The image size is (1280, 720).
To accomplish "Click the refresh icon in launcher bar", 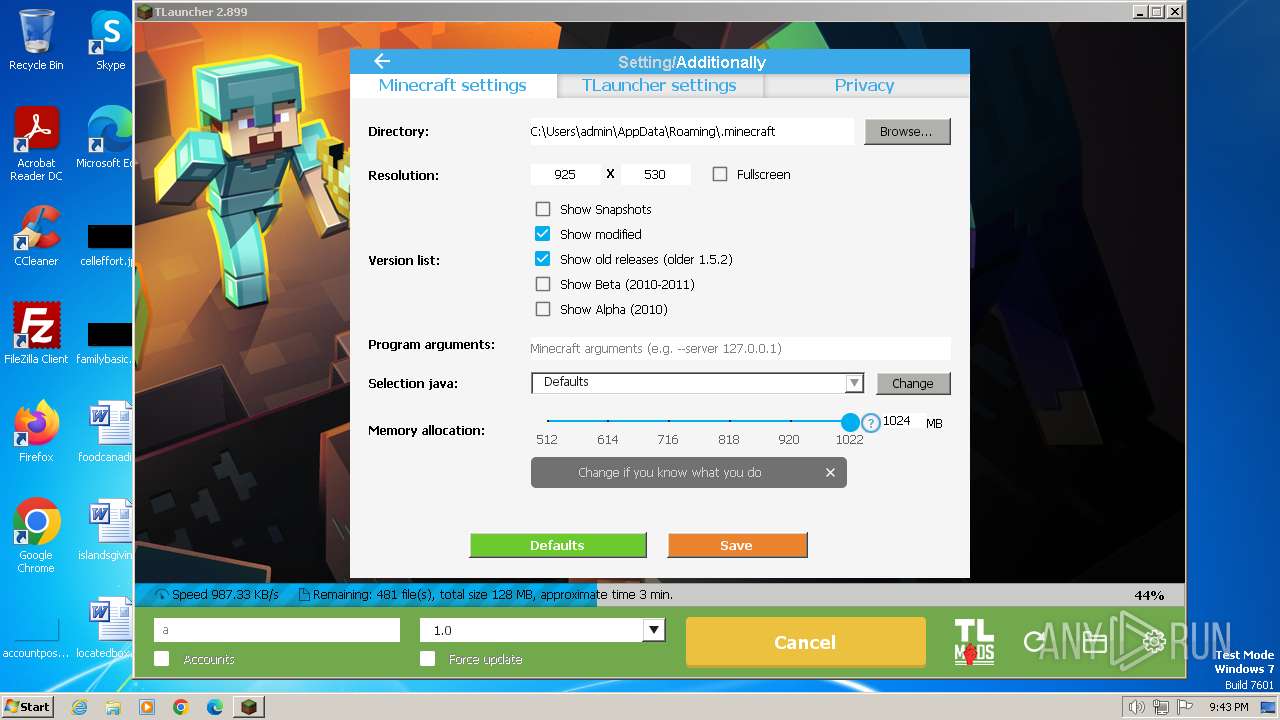I will click(x=1034, y=642).
